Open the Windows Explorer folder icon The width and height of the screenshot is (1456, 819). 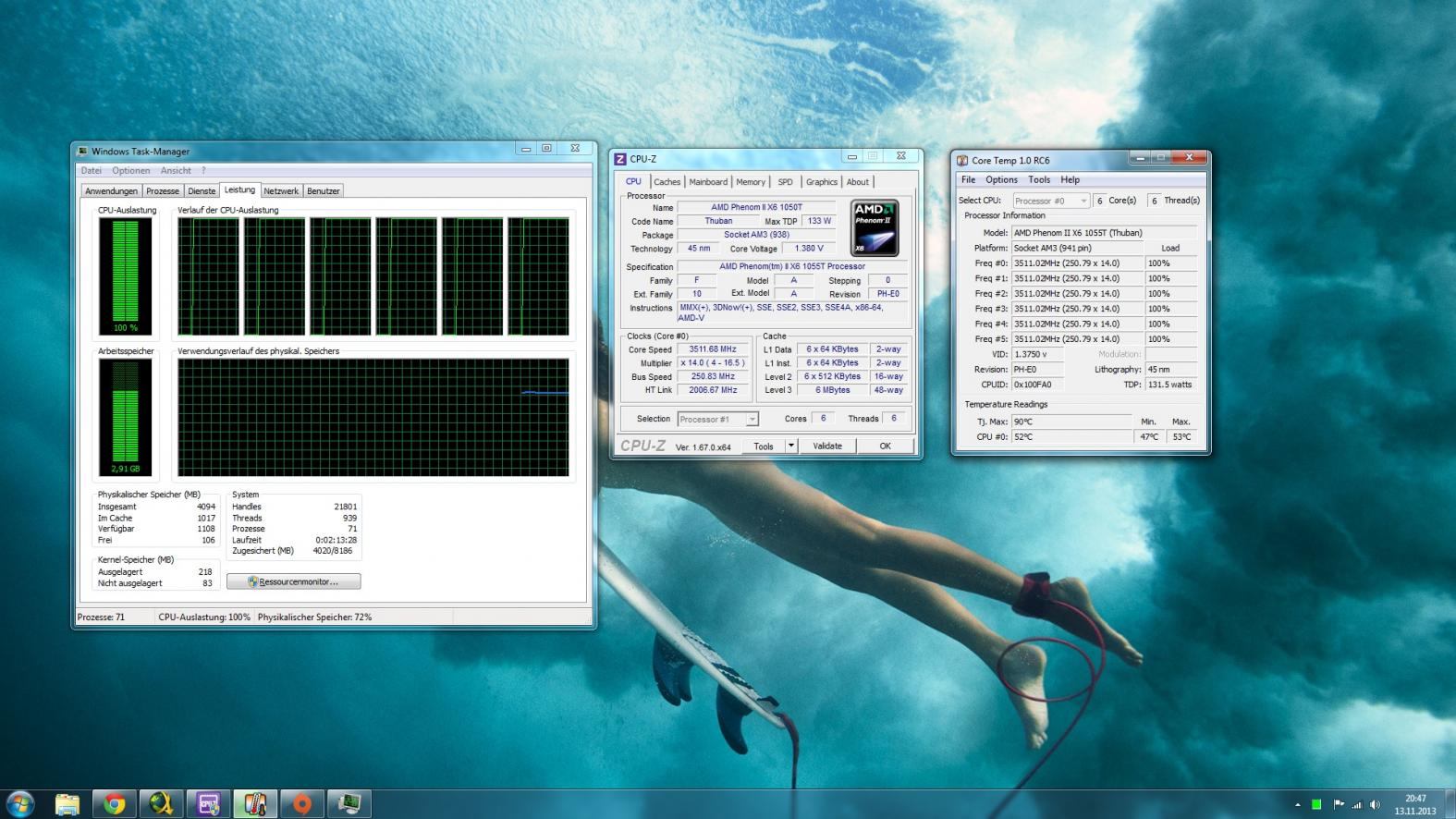67,804
